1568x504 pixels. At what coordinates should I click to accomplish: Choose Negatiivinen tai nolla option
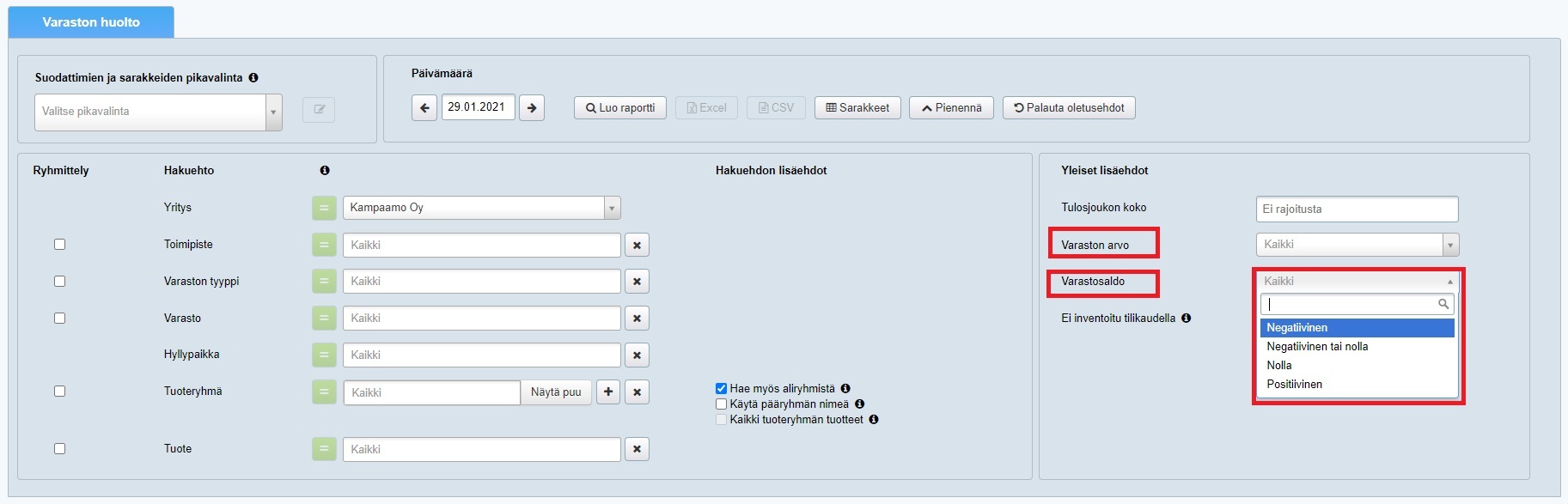coord(1317,347)
